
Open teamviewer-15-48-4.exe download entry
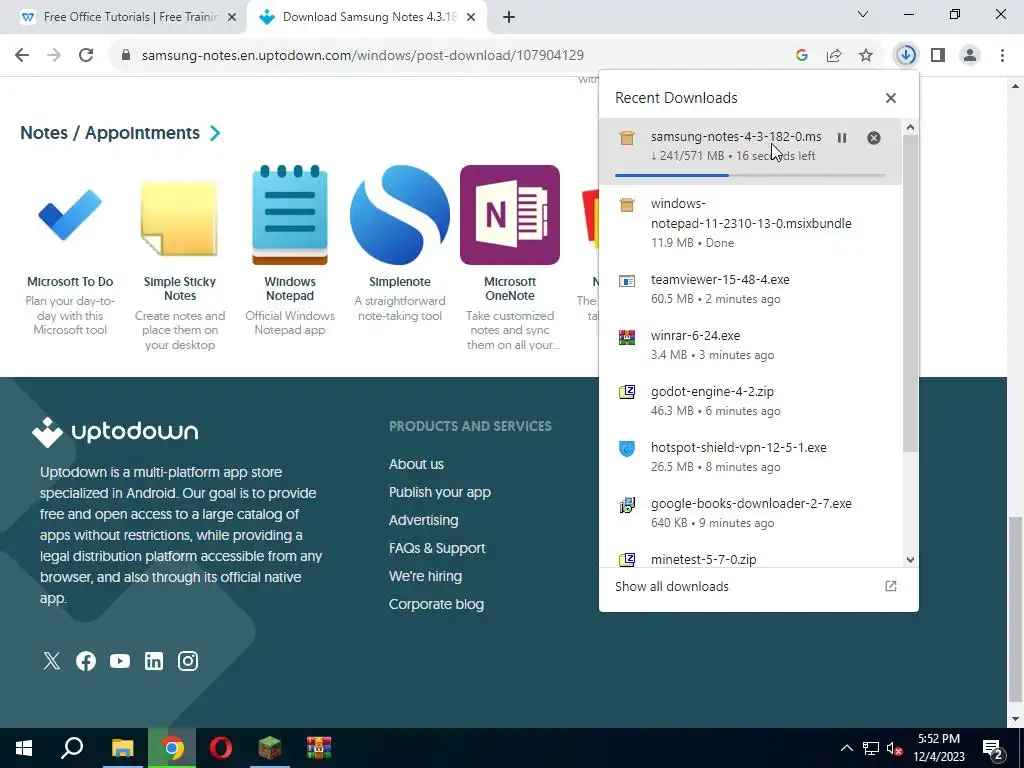tap(751, 289)
